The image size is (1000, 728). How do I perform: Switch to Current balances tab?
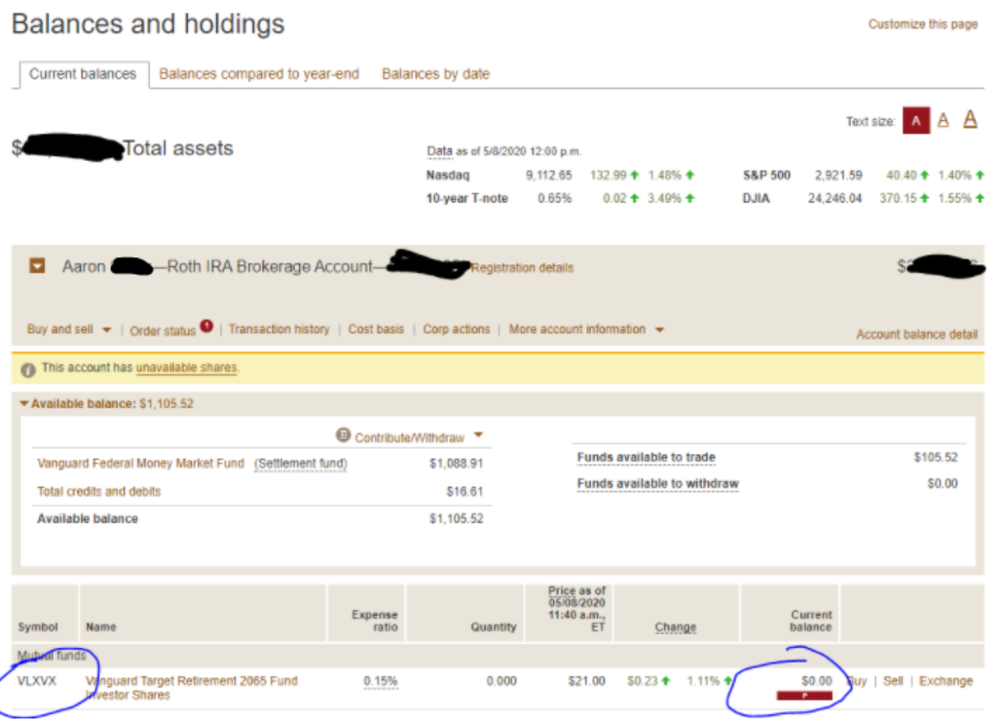[83, 74]
